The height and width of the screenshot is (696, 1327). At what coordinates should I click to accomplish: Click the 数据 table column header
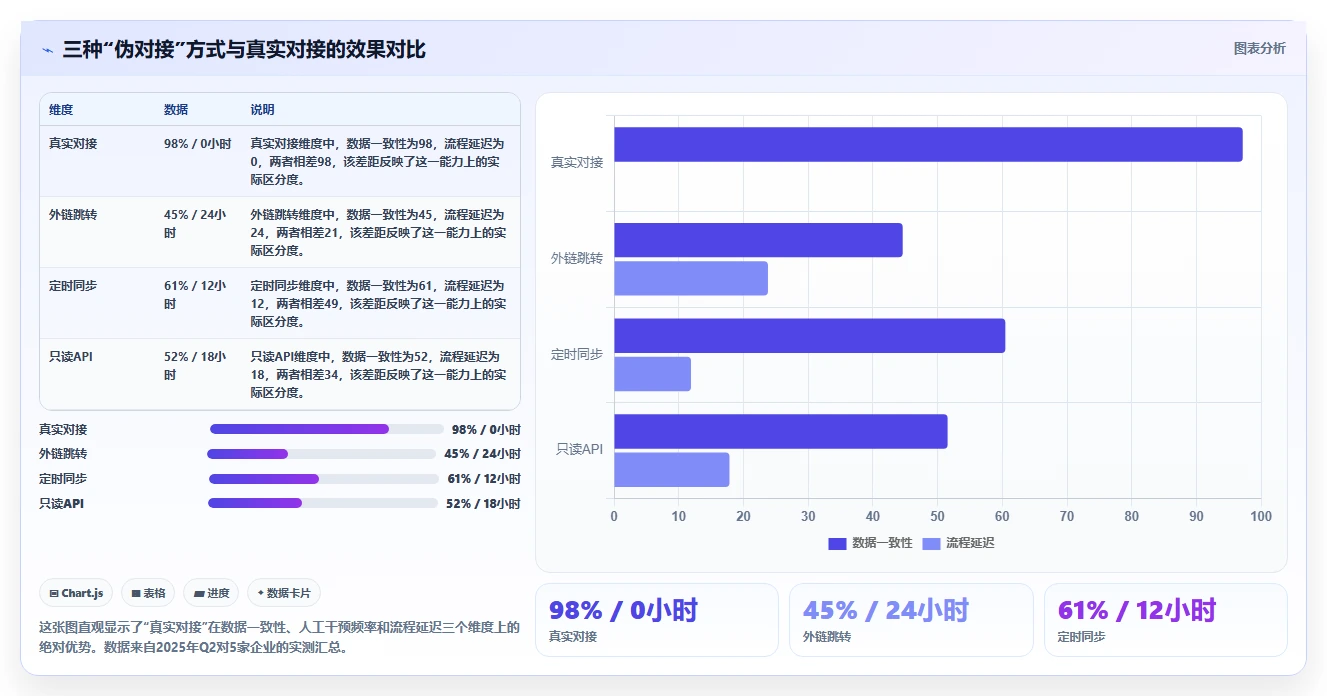point(176,110)
